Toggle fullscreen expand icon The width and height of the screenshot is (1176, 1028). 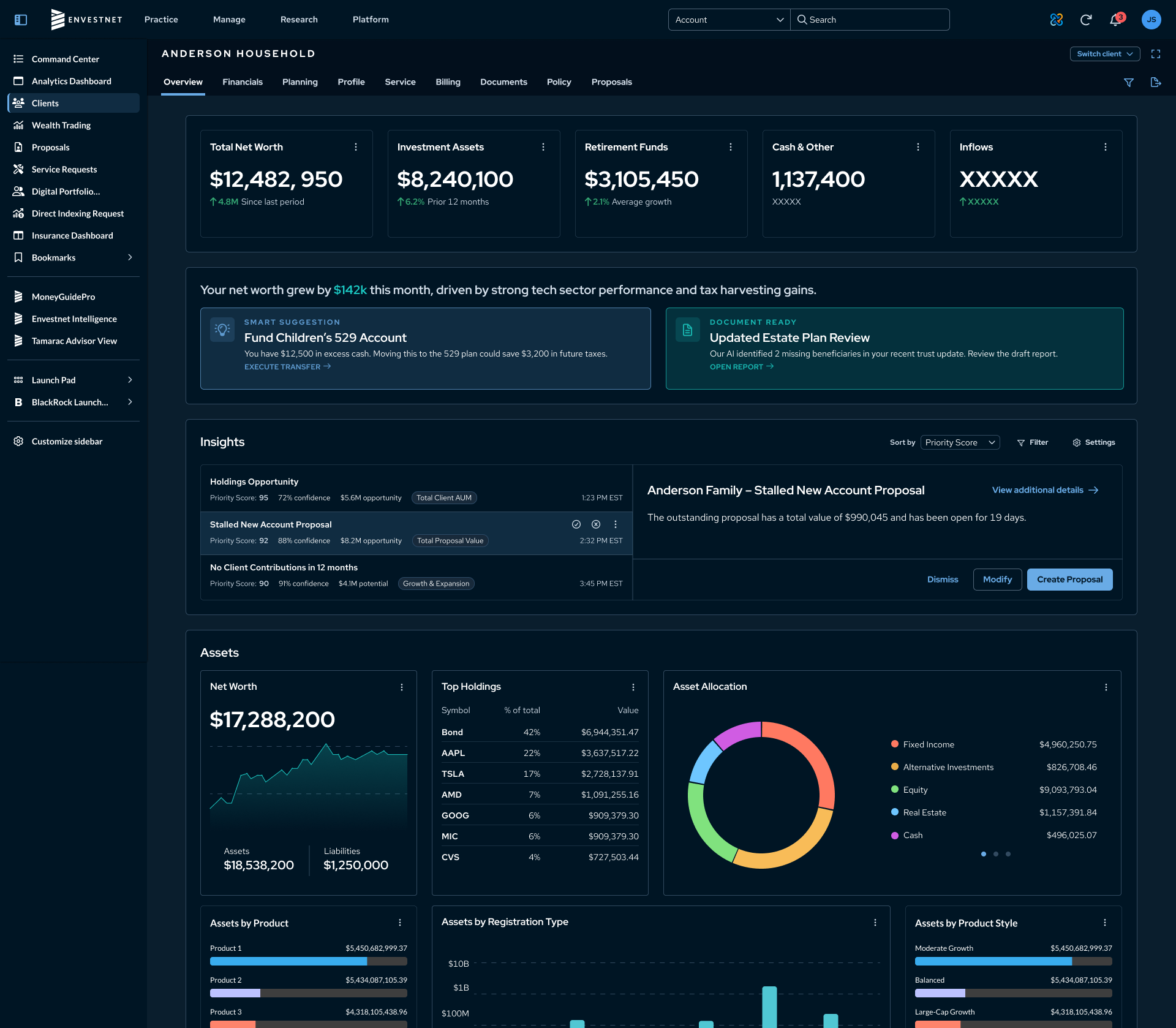coord(1156,54)
